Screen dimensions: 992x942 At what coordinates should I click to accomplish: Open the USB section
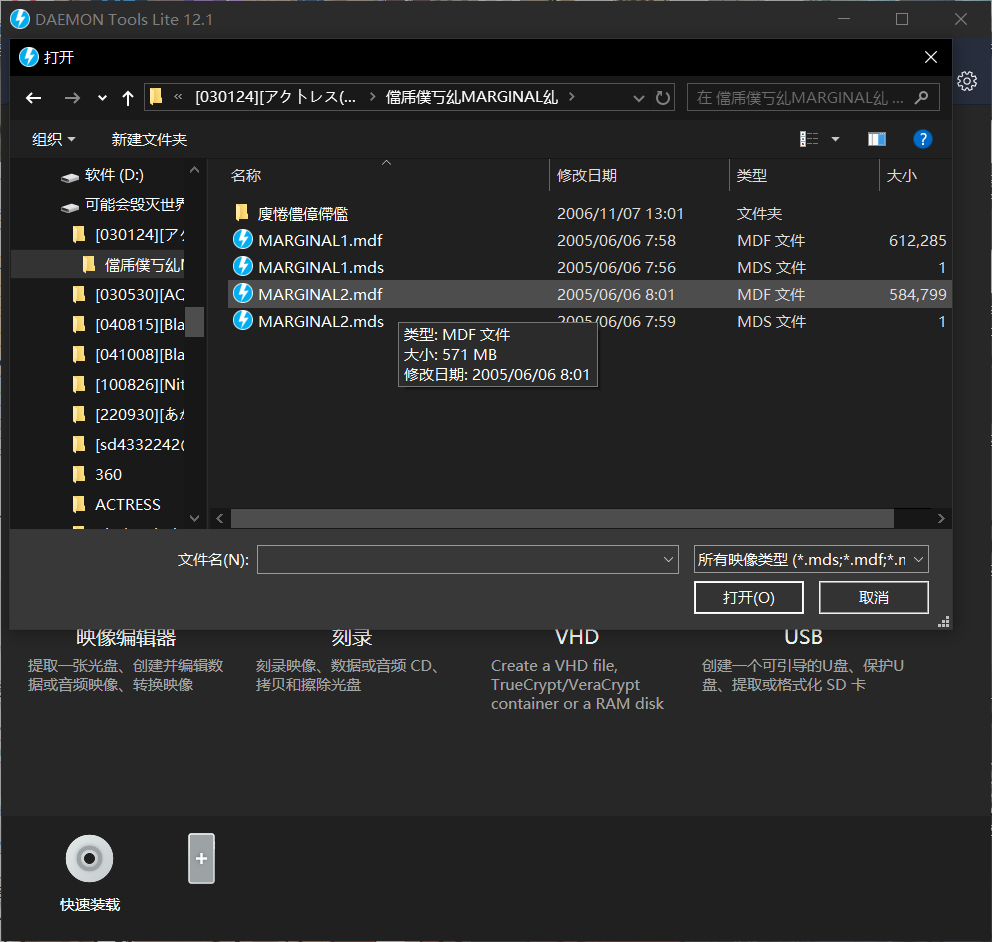[x=803, y=637]
